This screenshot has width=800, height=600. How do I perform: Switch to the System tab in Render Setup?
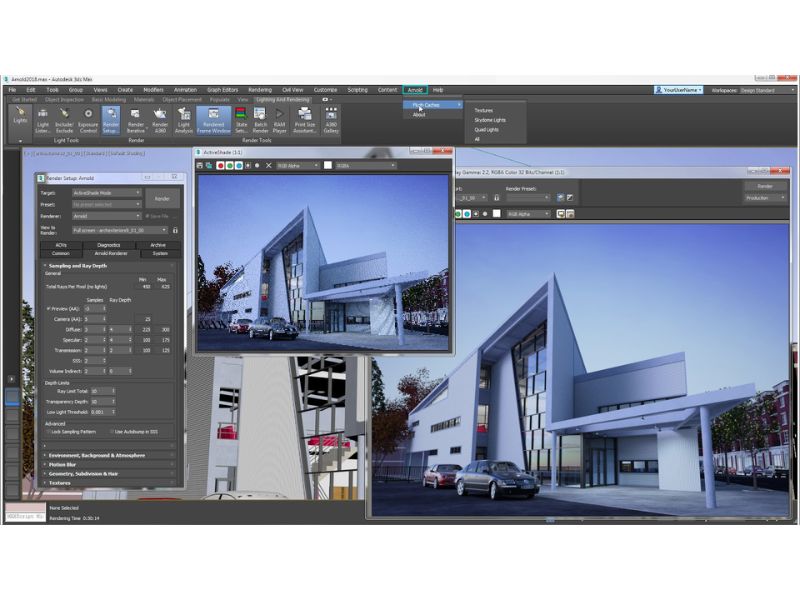(x=160, y=253)
